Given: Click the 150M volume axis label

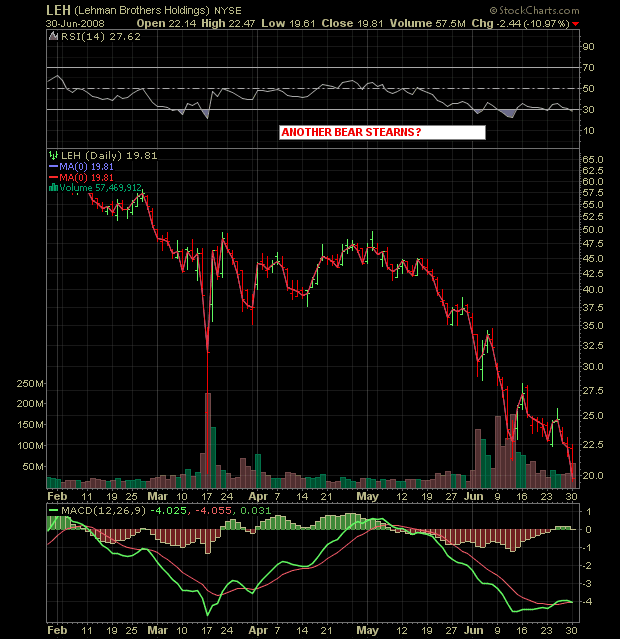Looking at the screenshot, I should [x=30, y=425].
